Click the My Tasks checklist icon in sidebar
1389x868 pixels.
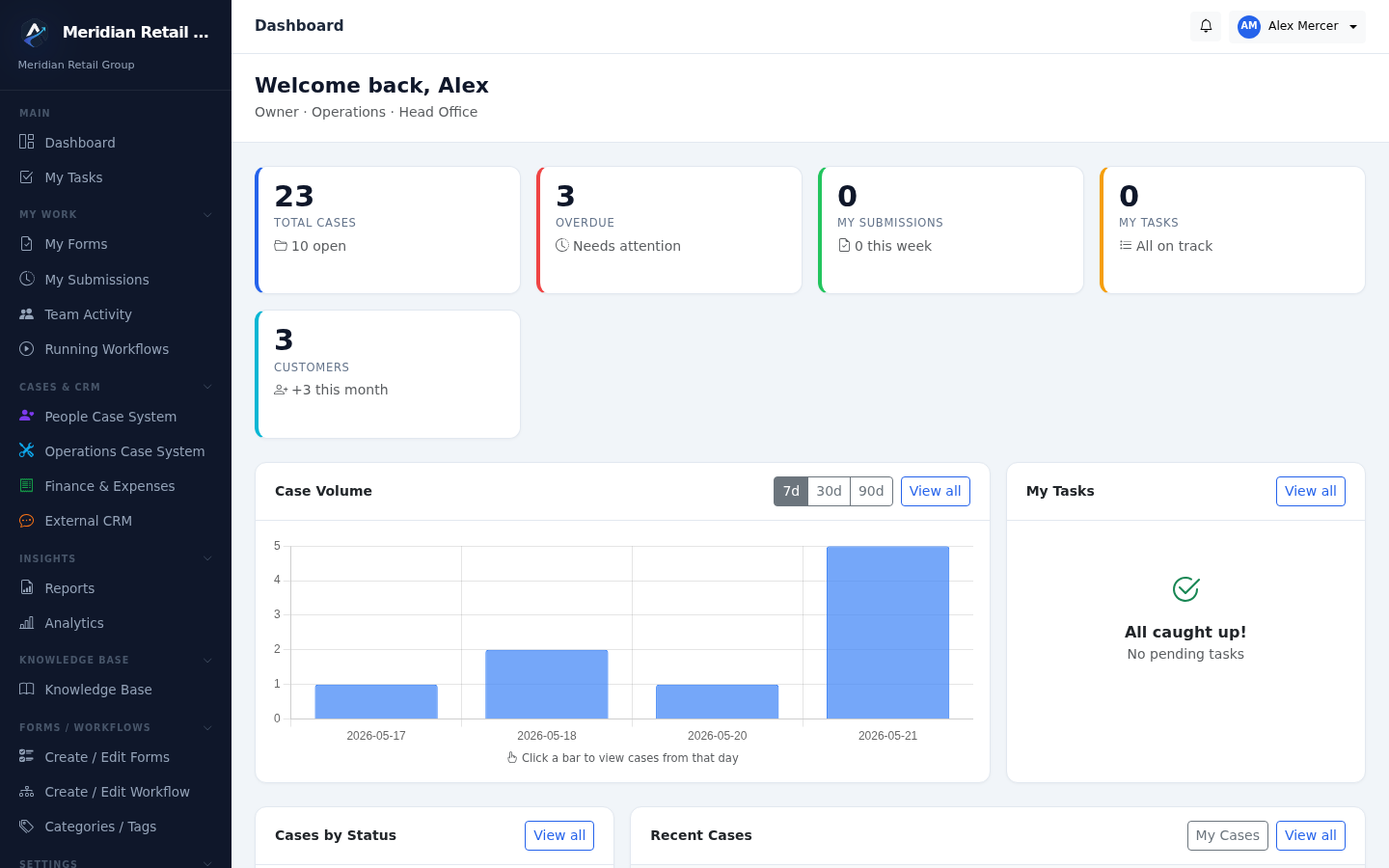[x=27, y=177]
